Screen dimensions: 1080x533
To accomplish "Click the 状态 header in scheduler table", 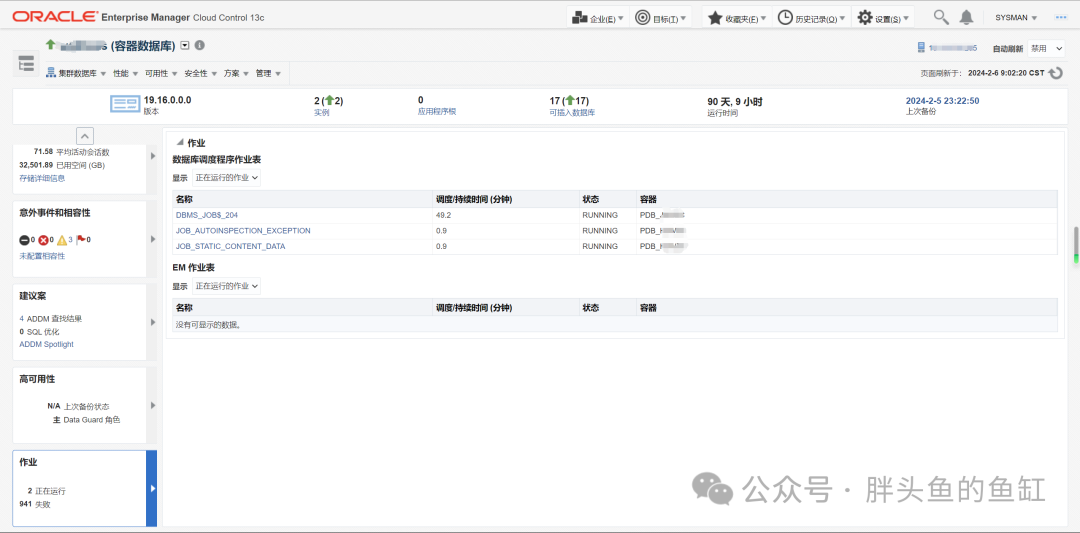I will pyautogui.click(x=608, y=199).
